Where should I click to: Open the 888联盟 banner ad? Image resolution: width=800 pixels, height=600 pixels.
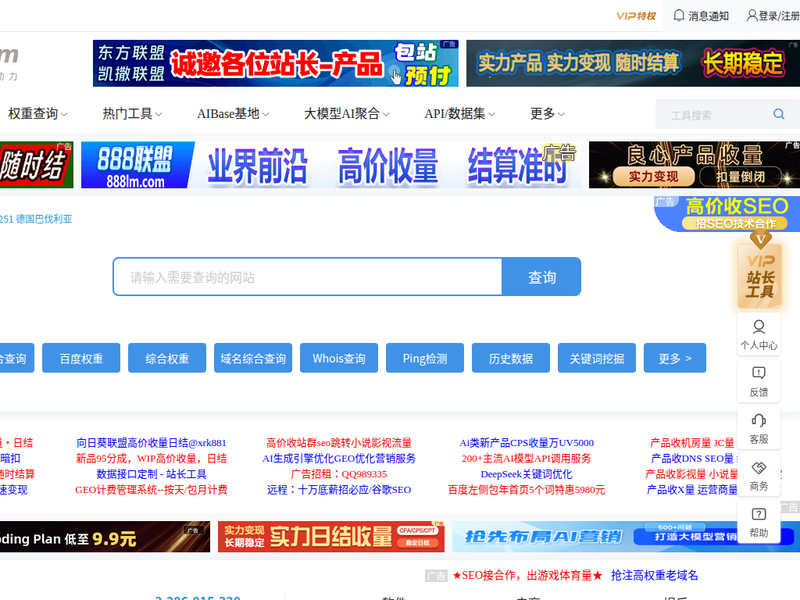tap(331, 165)
